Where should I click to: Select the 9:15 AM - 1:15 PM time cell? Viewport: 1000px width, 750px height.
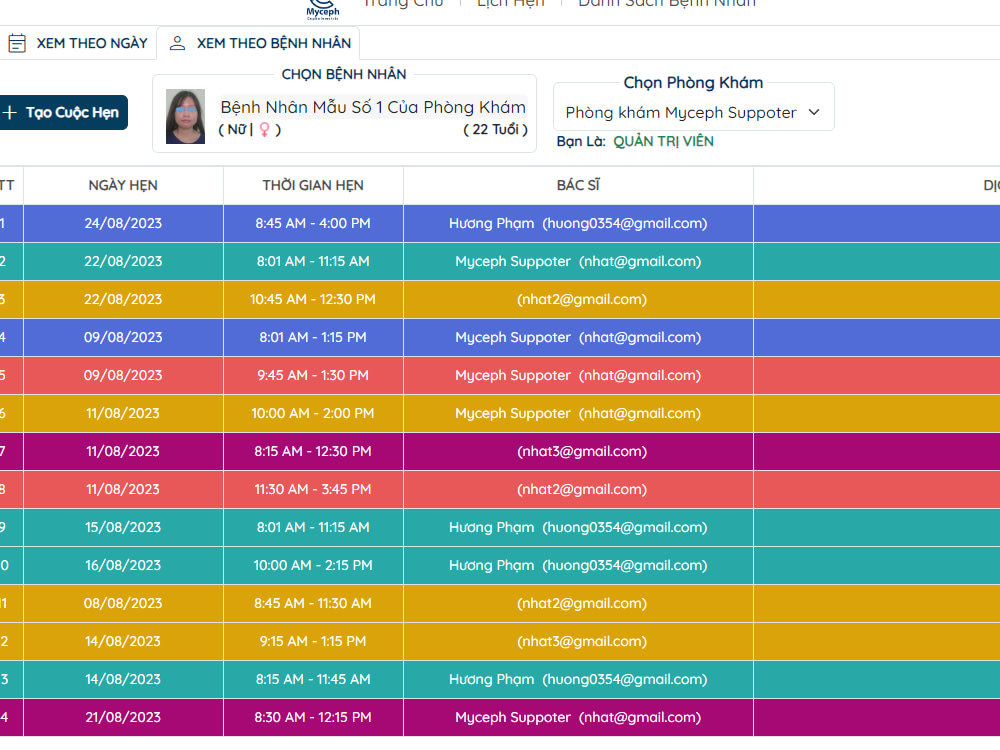(x=313, y=641)
